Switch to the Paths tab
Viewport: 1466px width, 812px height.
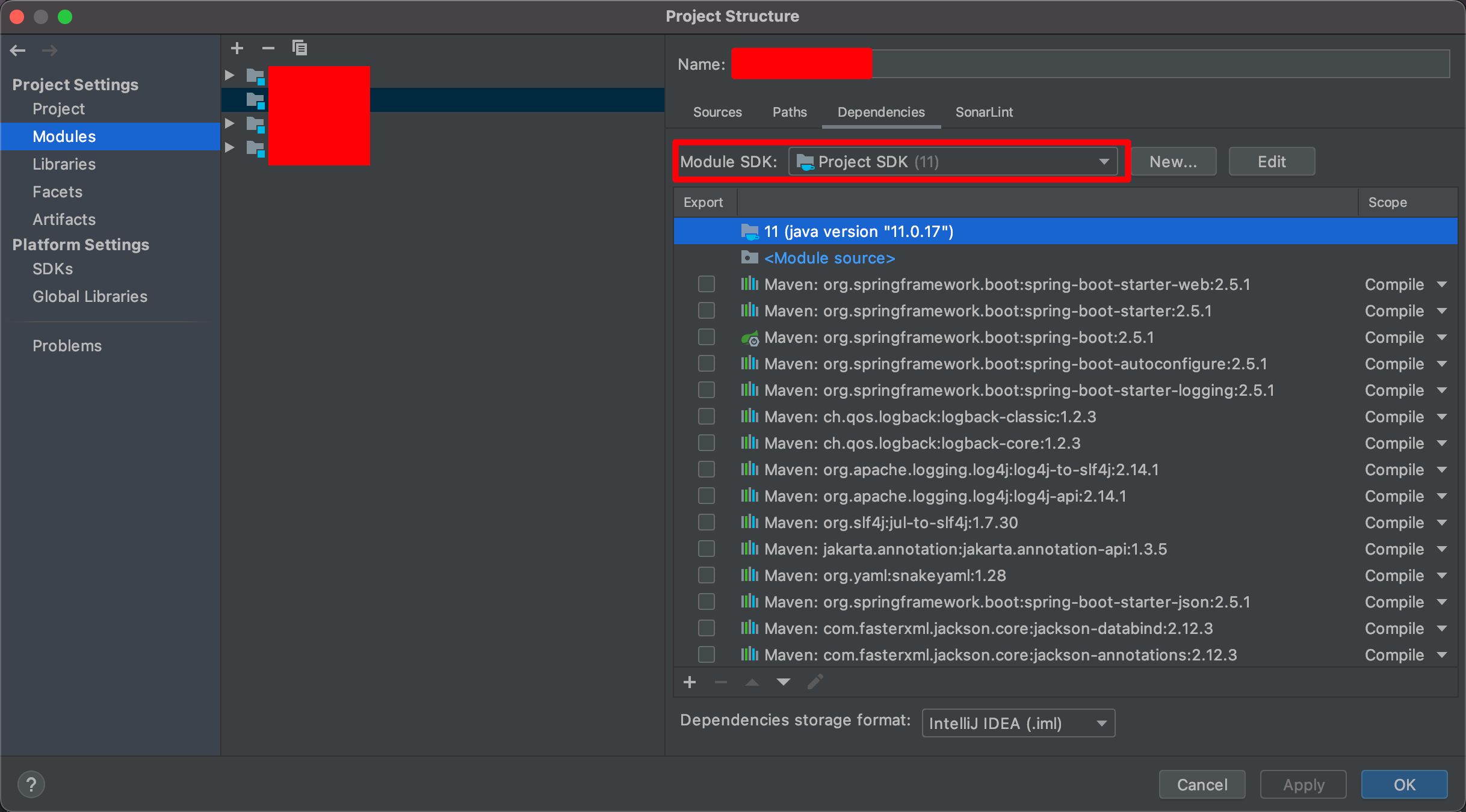790,112
